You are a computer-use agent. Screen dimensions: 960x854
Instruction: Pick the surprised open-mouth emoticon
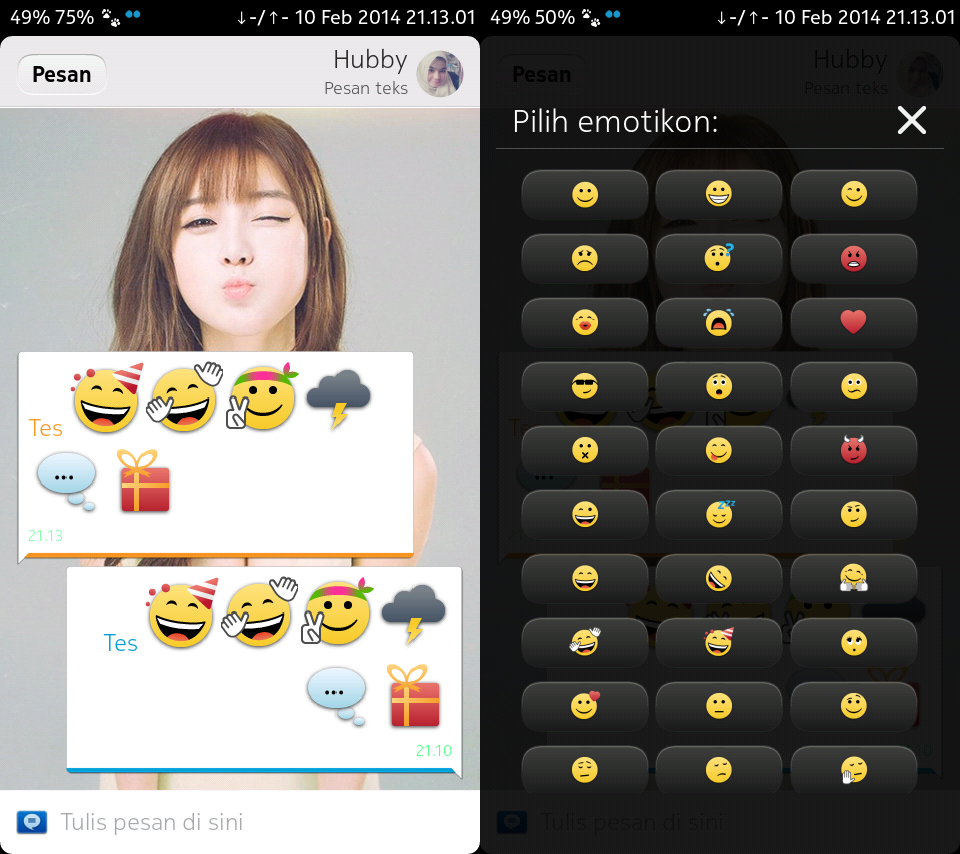718,386
